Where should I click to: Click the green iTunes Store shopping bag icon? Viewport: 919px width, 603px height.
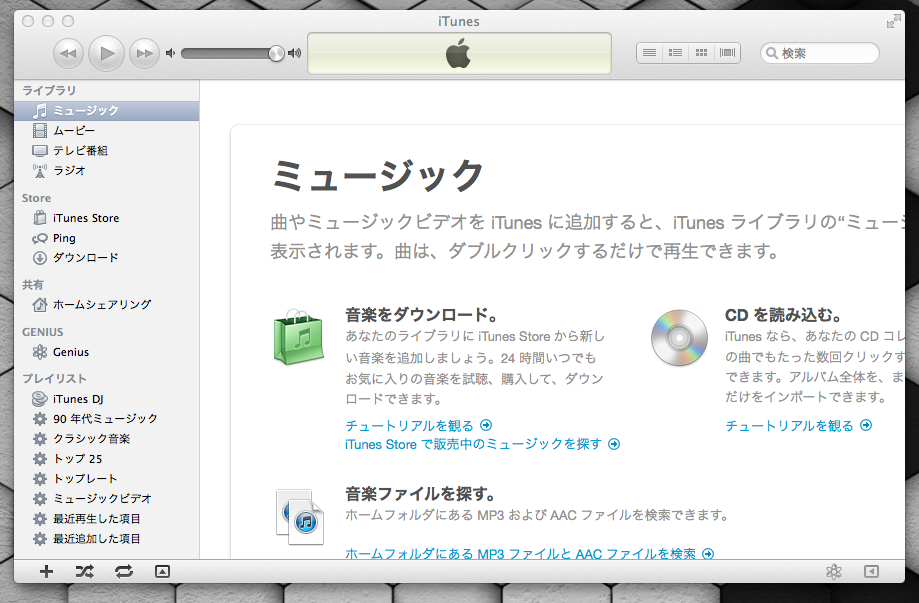tap(299, 338)
